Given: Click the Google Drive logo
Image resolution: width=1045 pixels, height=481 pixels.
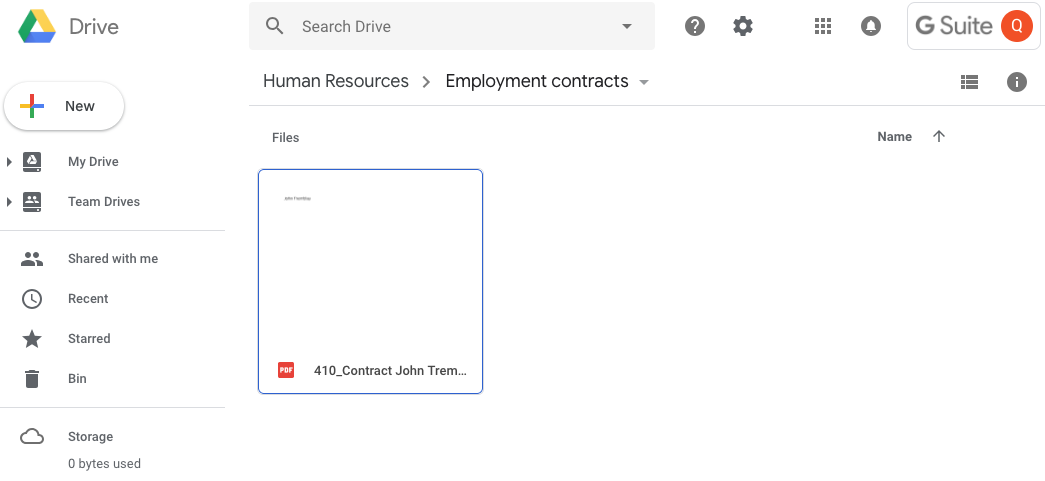Looking at the screenshot, I should click(x=38, y=27).
